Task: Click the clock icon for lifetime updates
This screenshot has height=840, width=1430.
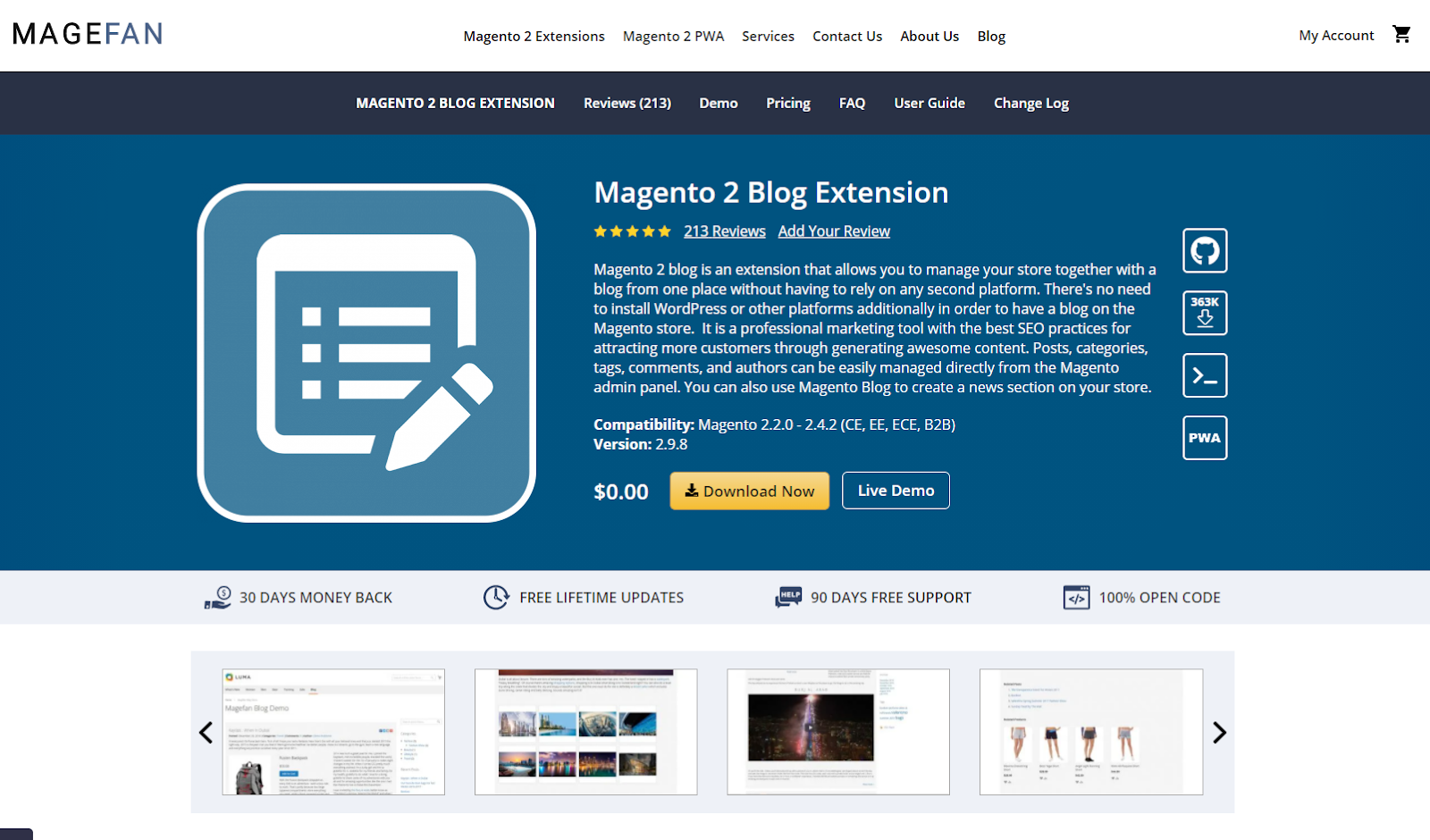Action: (496, 598)
